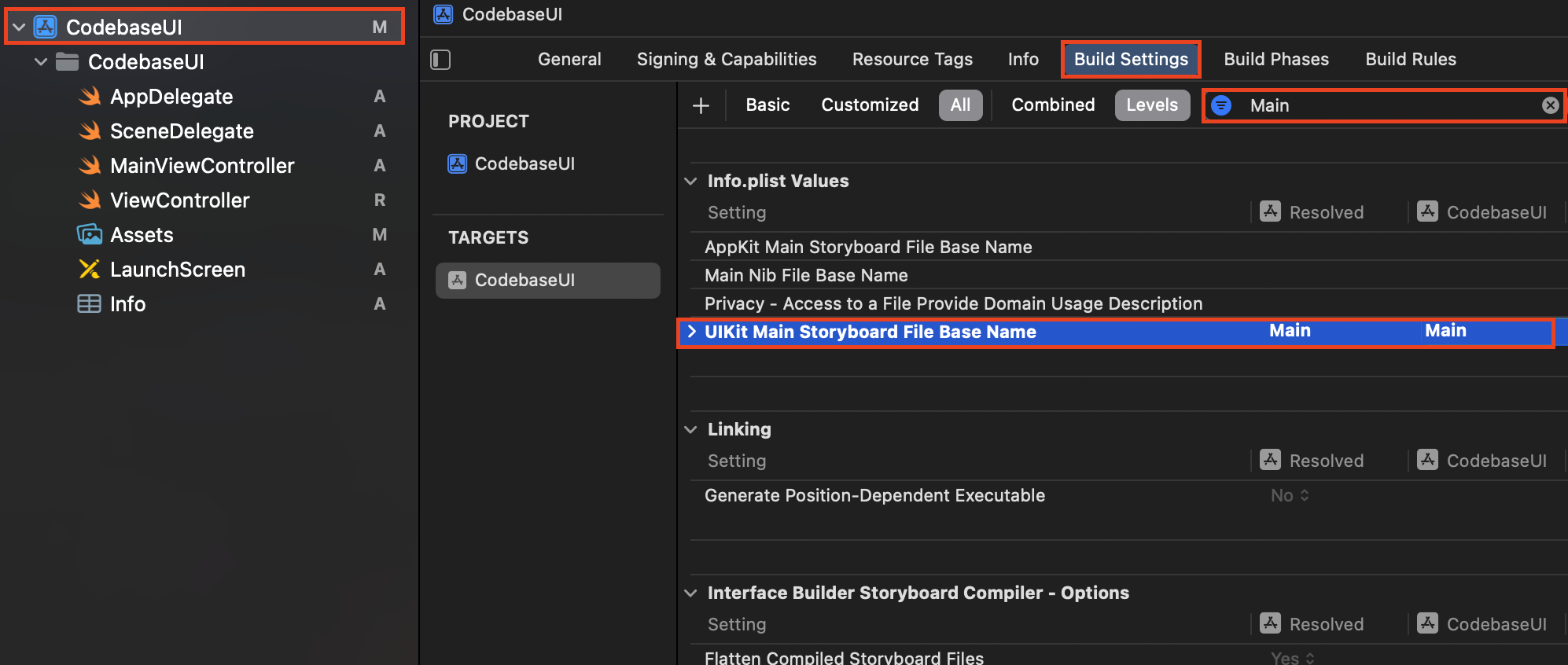
Task: Toggle the project and targets list sidebar
Action: pyautogui.click(x=440, y=60)
